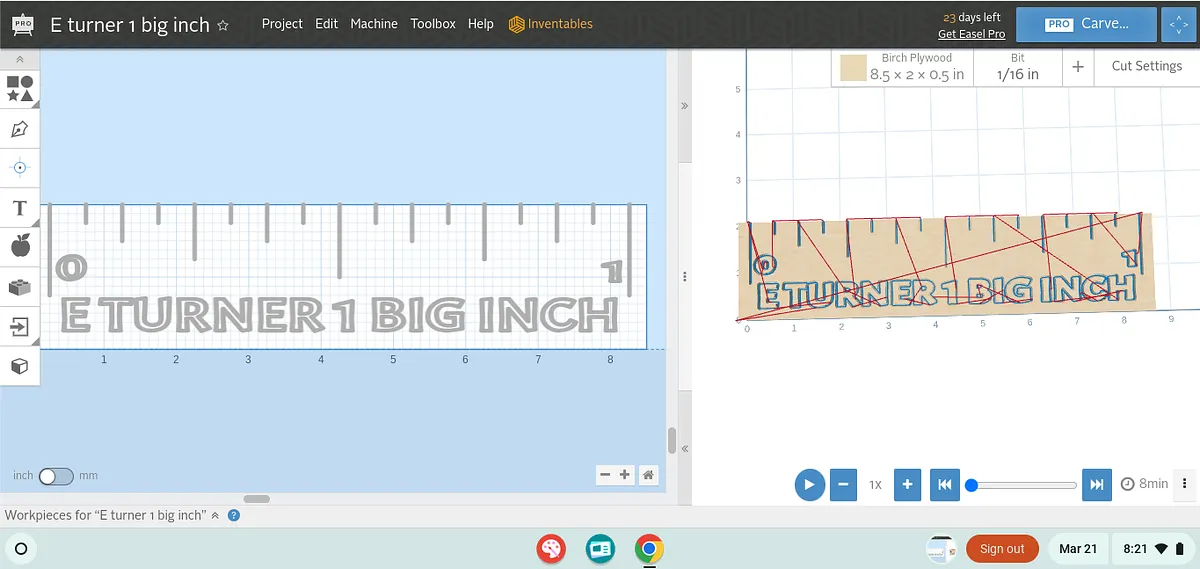
Task: Open the apple icon library
Action: (20, 246)
